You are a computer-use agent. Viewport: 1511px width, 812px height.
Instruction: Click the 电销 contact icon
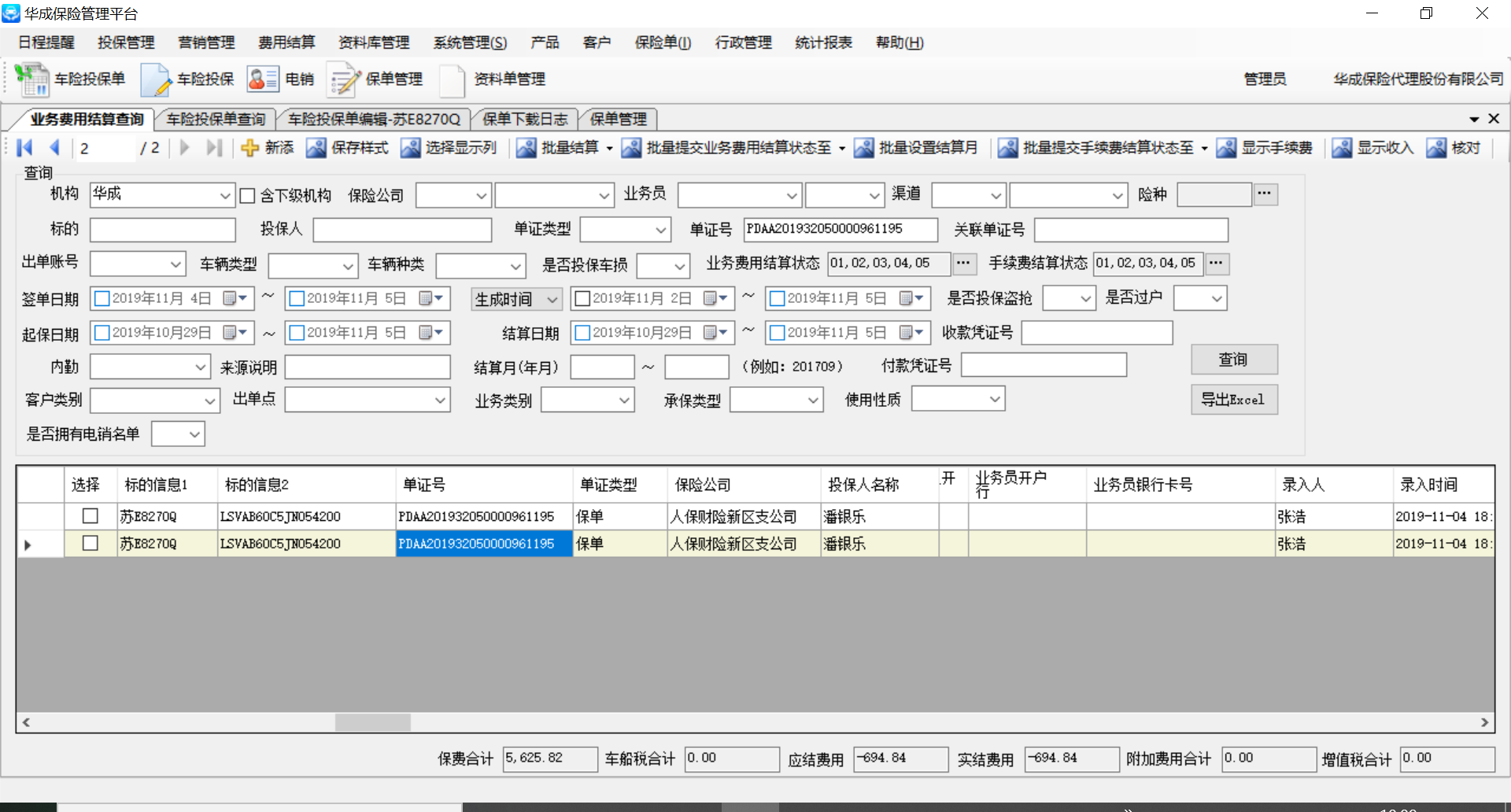tap(263, 79)
